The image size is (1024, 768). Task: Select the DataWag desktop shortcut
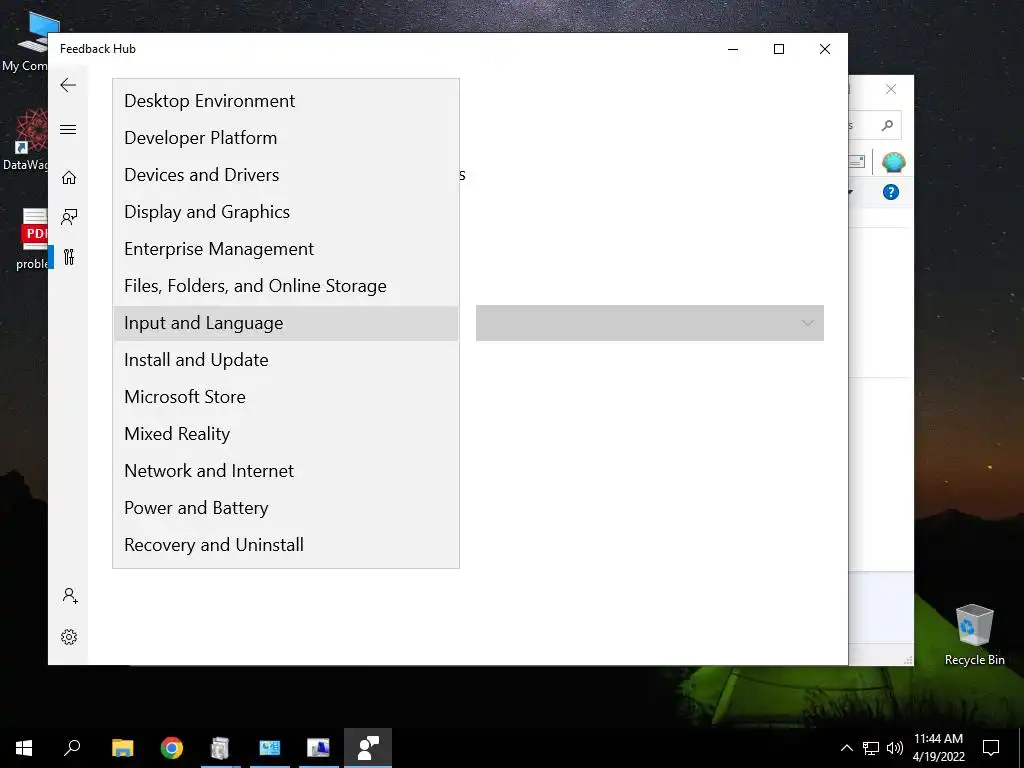[x=25, y=140]
